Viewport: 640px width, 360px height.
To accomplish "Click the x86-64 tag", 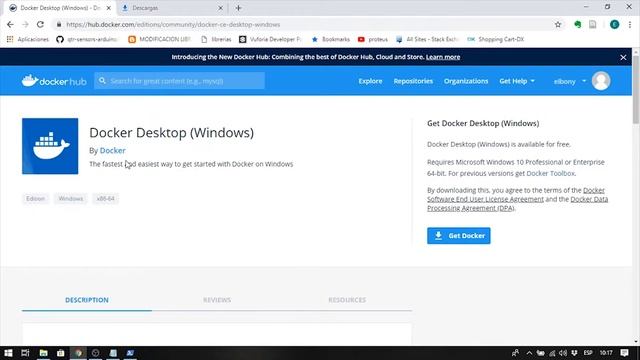I will point(105,199).
